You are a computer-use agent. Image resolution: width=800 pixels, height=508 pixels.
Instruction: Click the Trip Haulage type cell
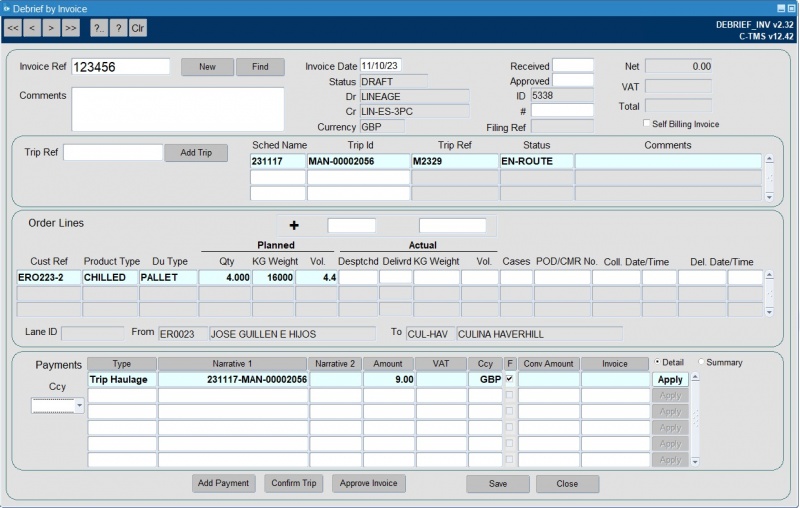[122, 379]
